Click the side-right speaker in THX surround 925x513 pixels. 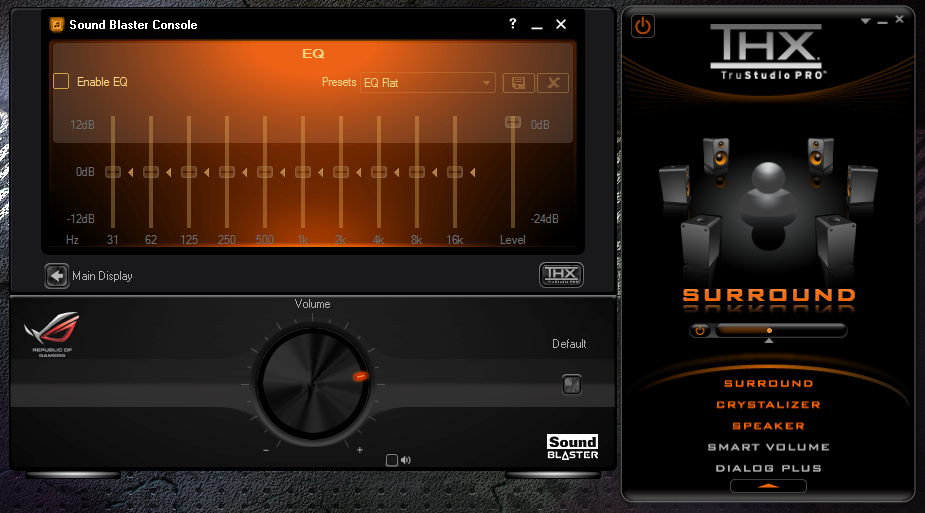pyautogui.click(x=862, y=186)
